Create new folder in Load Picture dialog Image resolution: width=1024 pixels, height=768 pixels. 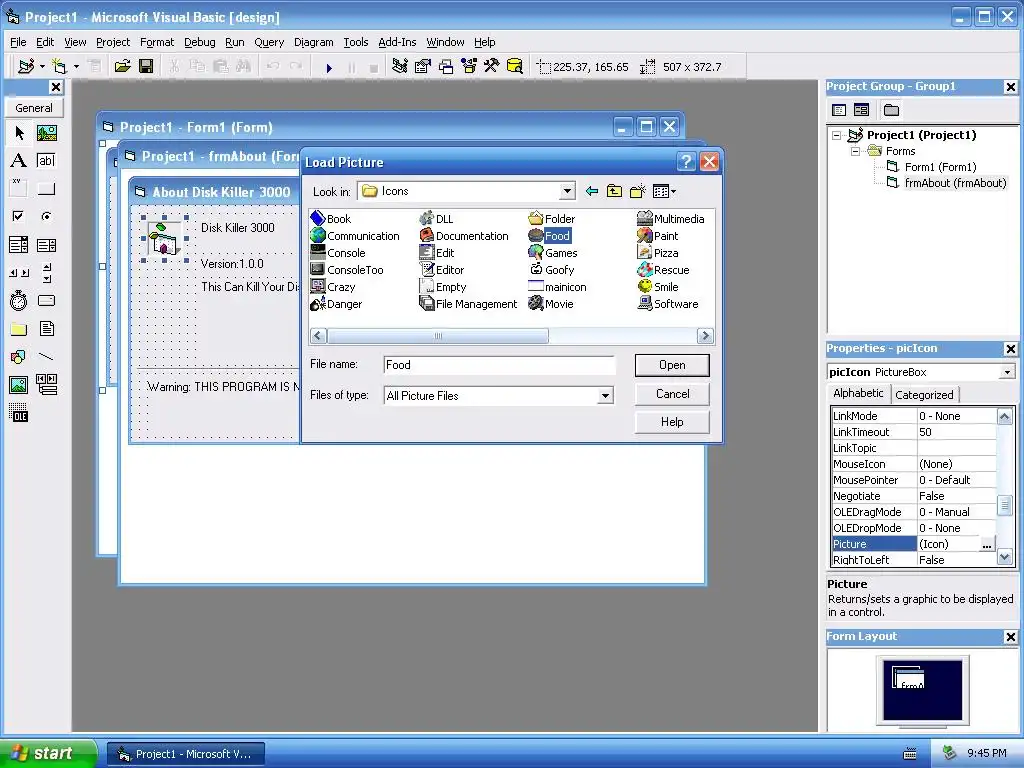[x=637, y=191]
